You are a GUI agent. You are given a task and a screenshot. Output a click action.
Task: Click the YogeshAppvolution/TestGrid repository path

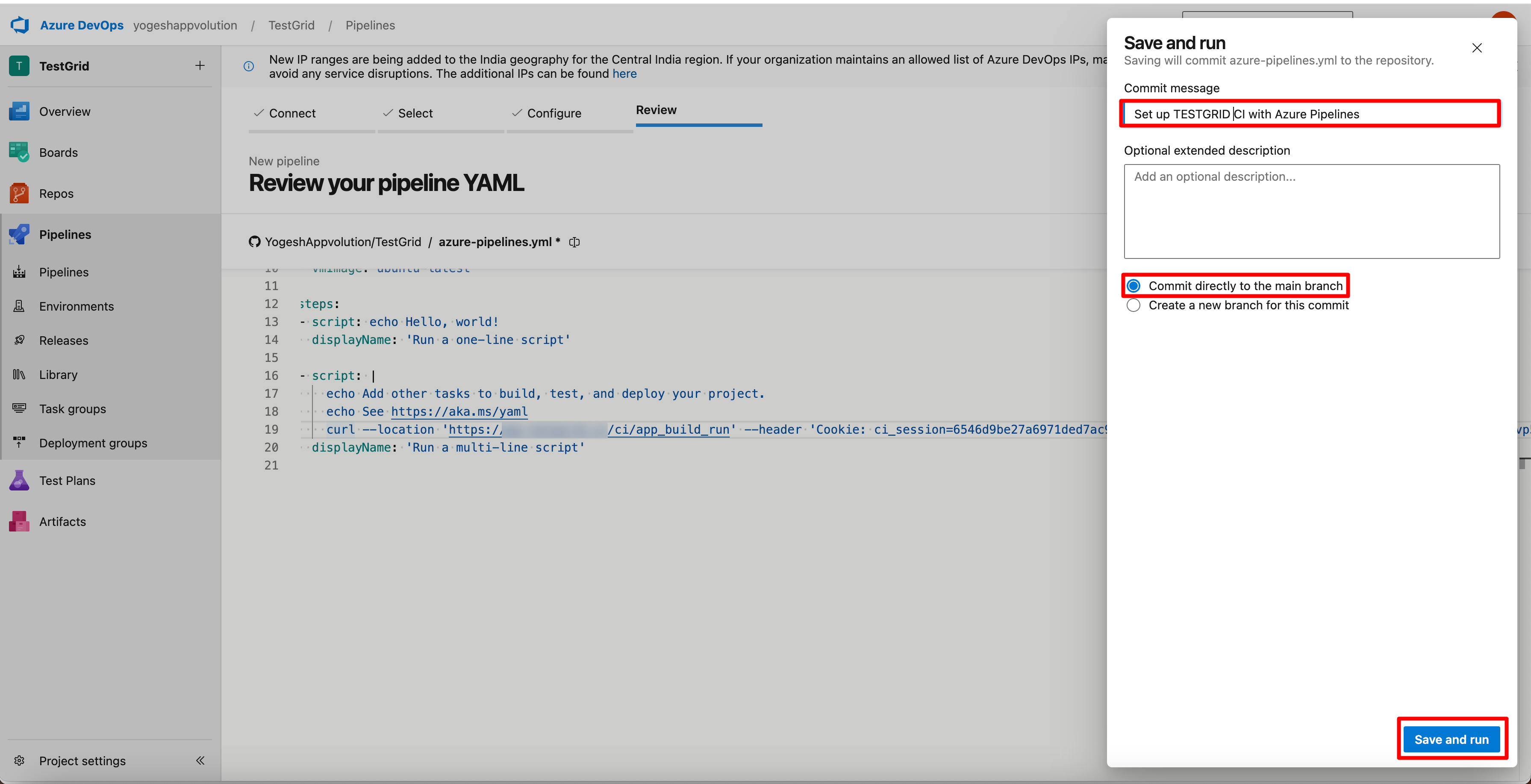[x=343, y=242]
